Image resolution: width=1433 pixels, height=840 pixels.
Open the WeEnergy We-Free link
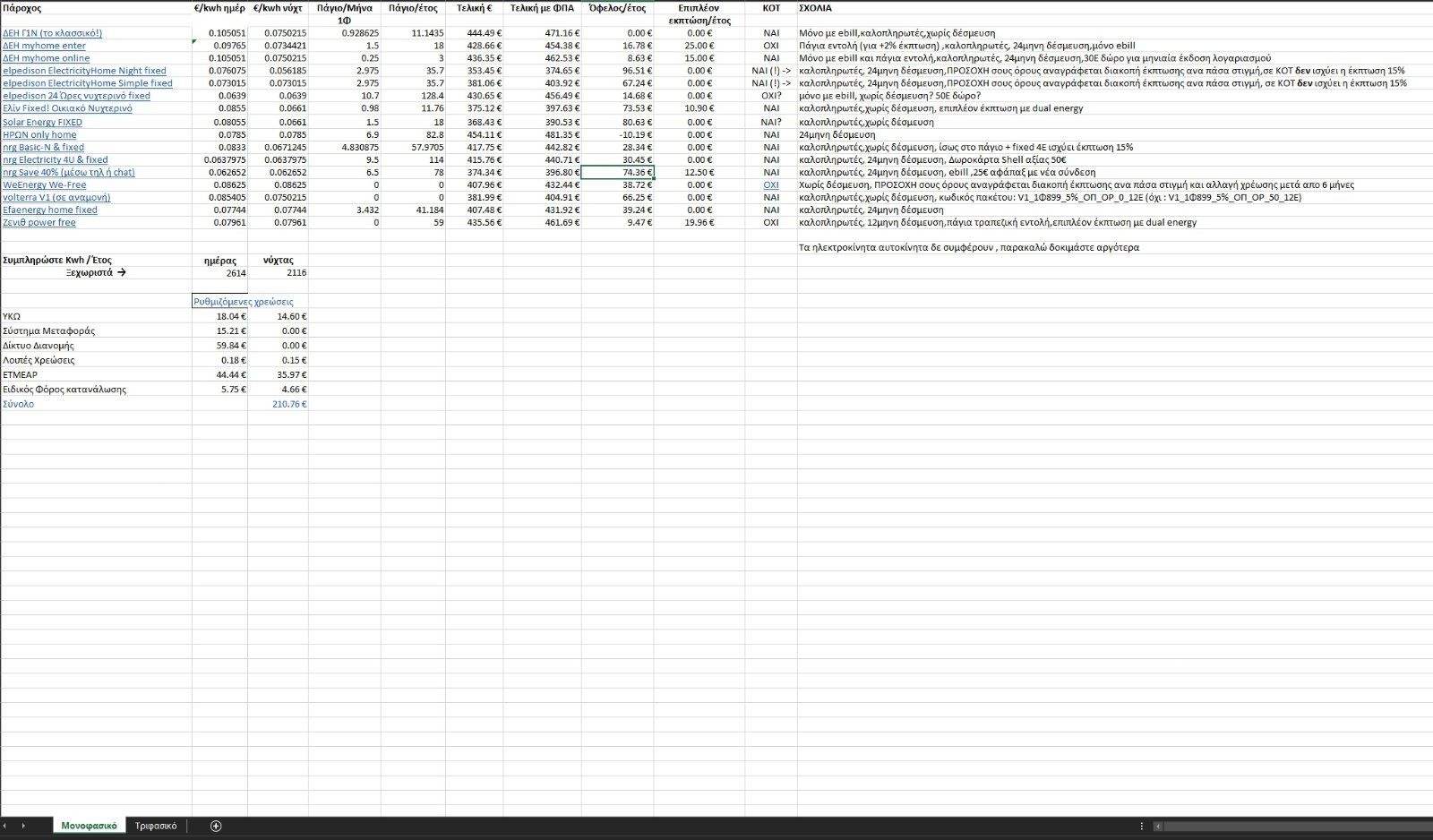pyautogui.click(x=45, y=185)
